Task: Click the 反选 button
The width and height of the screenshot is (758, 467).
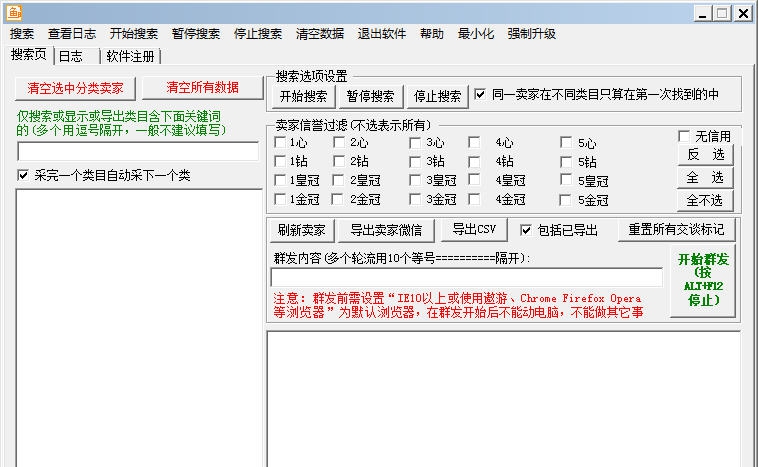Action: [705, 155]
